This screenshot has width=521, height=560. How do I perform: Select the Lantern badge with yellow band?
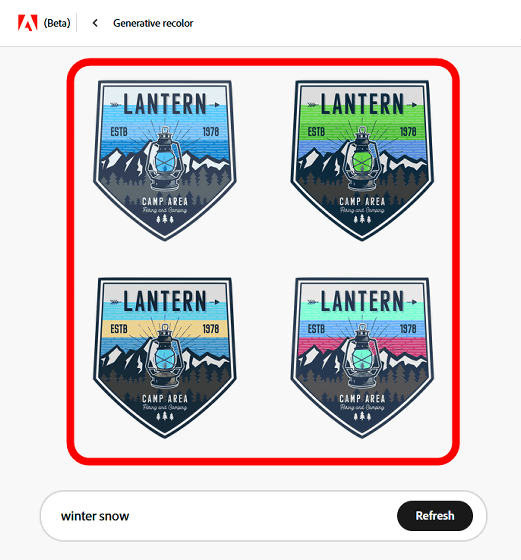click(165, 358)
